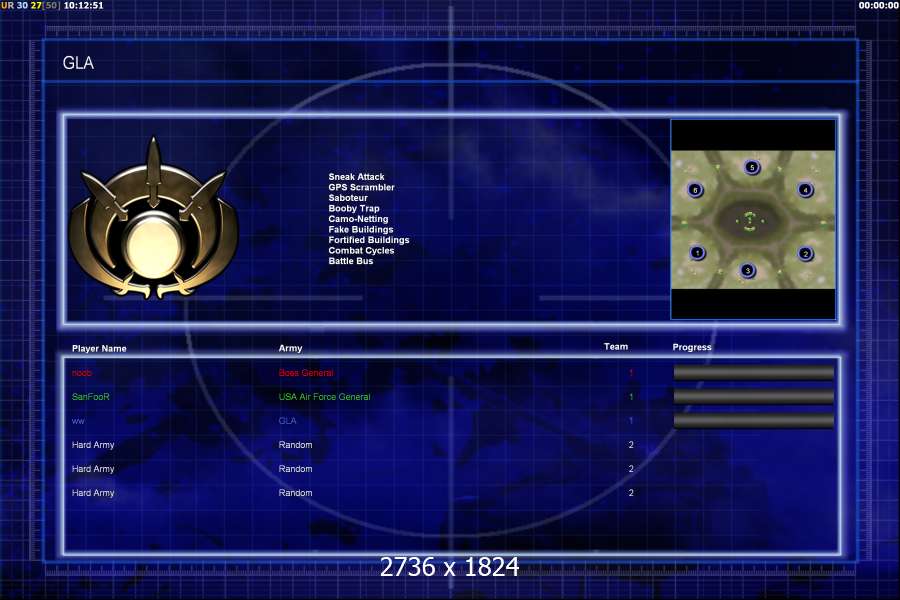The width and height of the screenshot is (900, 600).
Task: Click the Combat Cycles ability
Action: [x=362, y=250]
